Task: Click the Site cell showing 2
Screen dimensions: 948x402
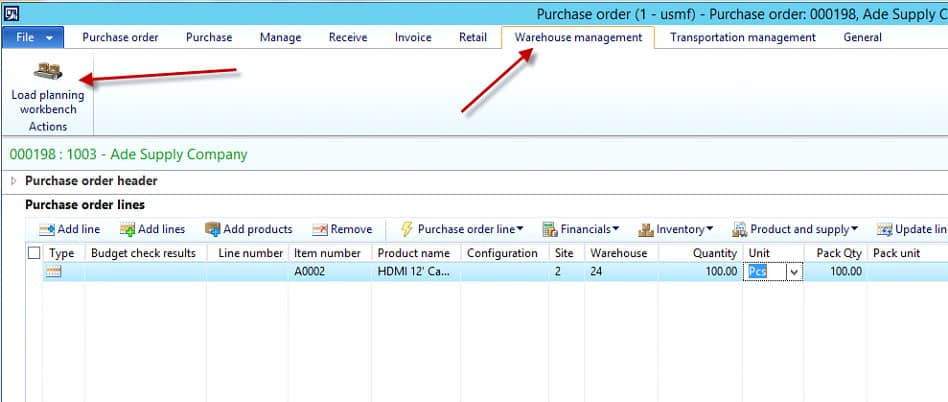Action: pyautogui.click(x=567, y=272)
